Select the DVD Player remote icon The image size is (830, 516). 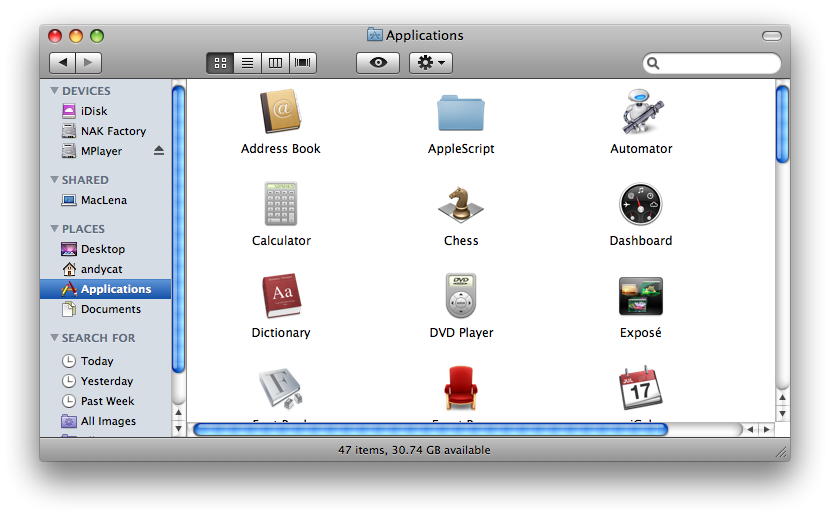[x=461, y=295]
